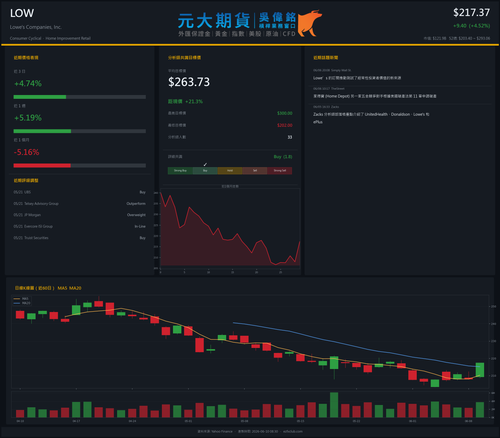The width and height of the screenshot is (500, 438).
Task: Click the orange bull logo icon
Action: (x=309, y=23)
